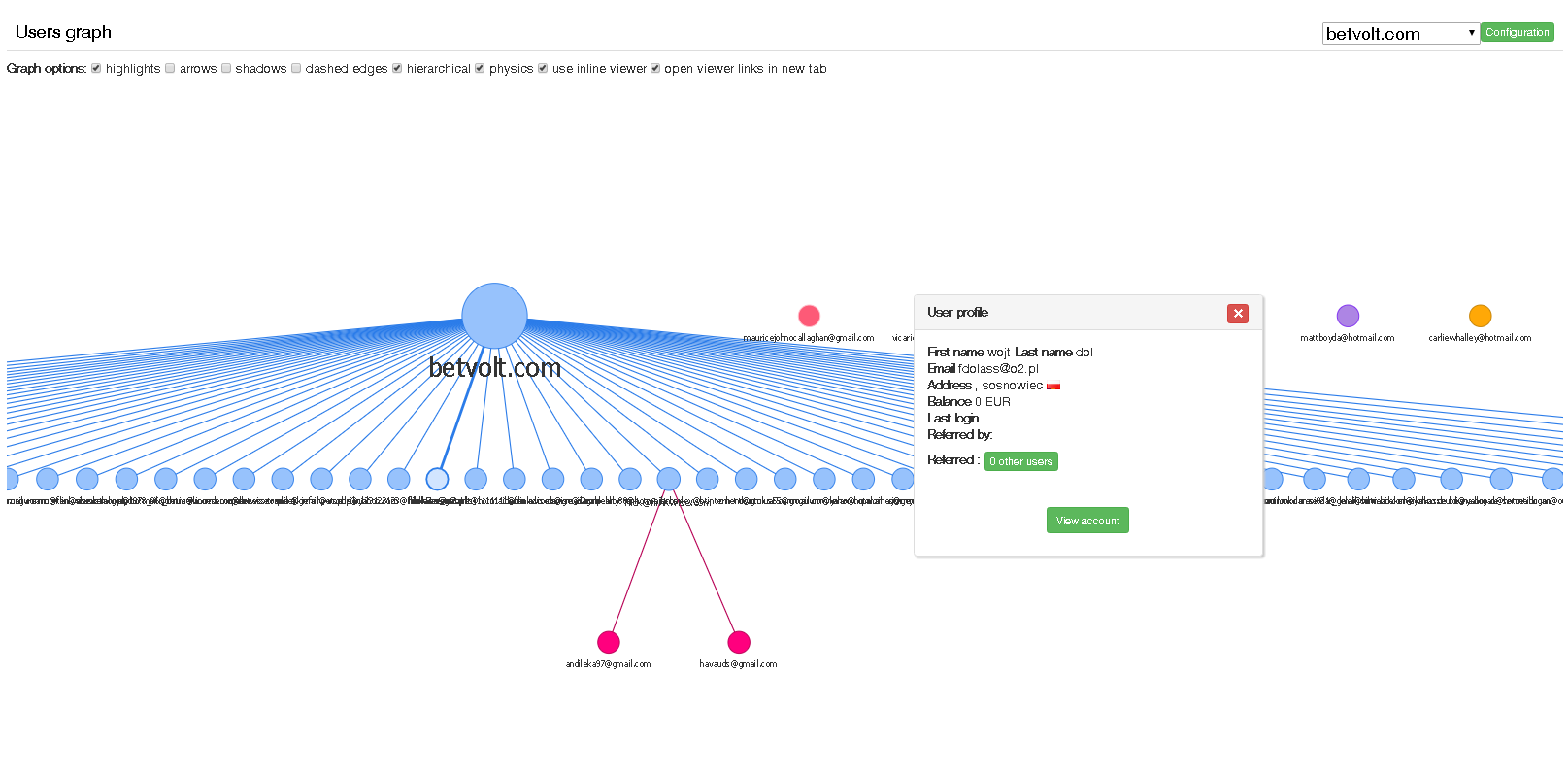
Task: Uncheck the hierarchical layout option
Action: tap(397, 68)
